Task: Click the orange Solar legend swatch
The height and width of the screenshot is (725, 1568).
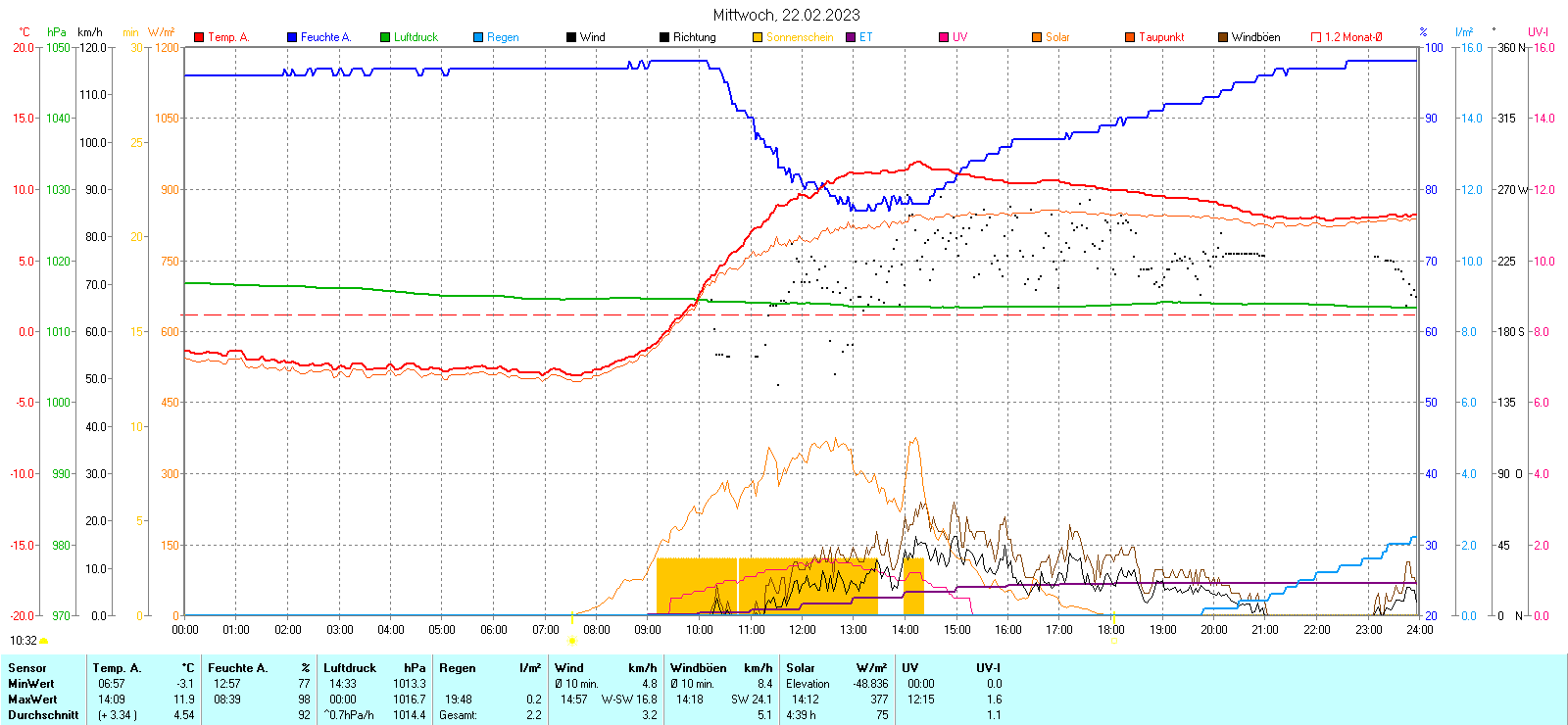Action: [1037, 37]
